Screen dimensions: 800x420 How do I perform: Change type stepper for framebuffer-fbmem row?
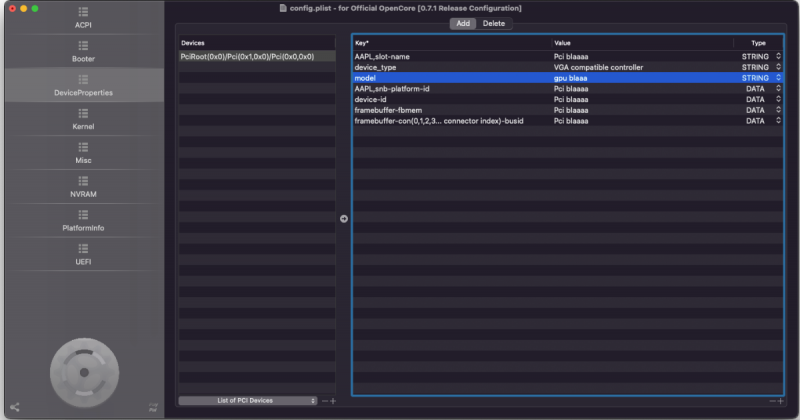[x=778, y=110]
